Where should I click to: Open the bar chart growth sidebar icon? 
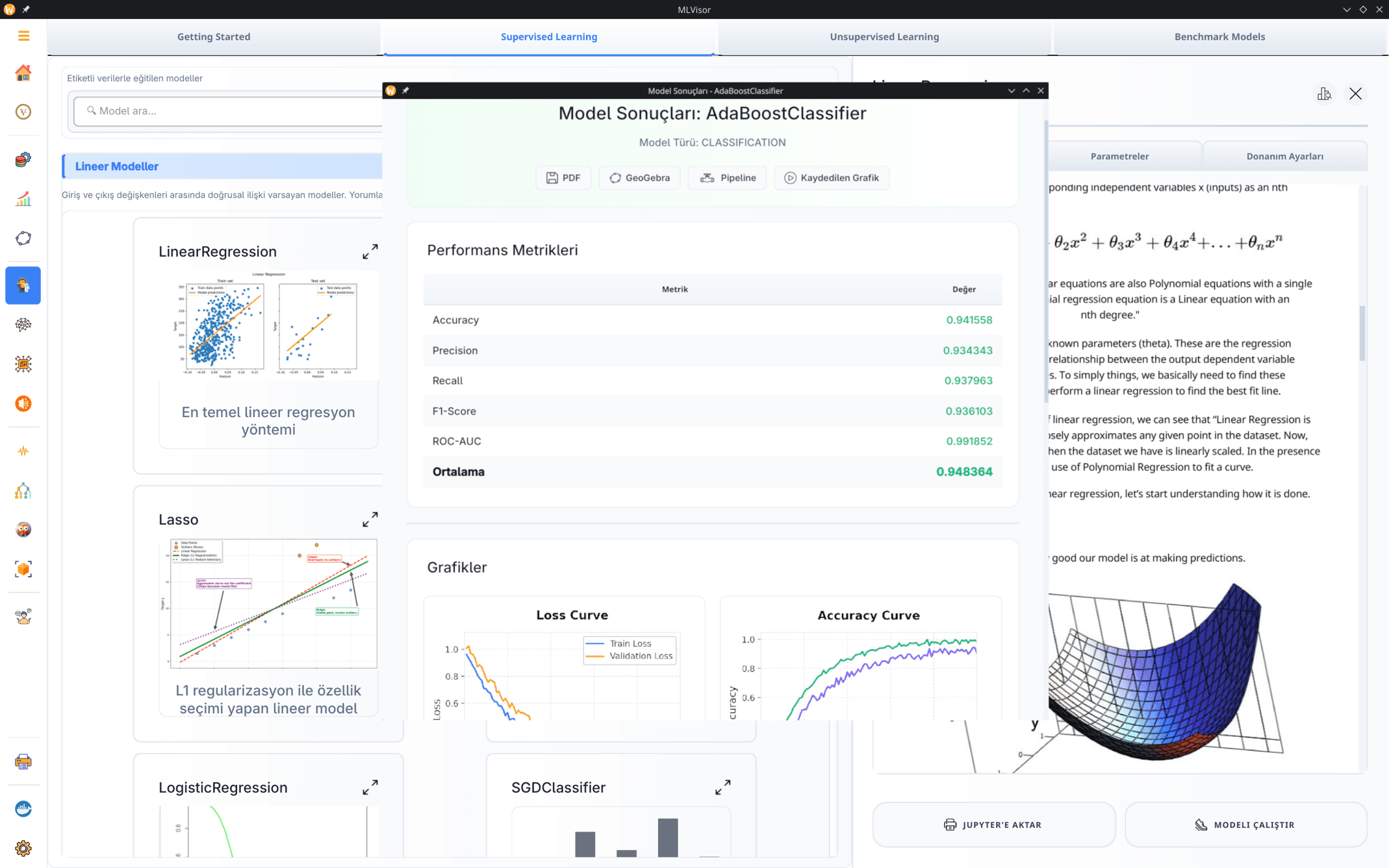pos(23,199)
